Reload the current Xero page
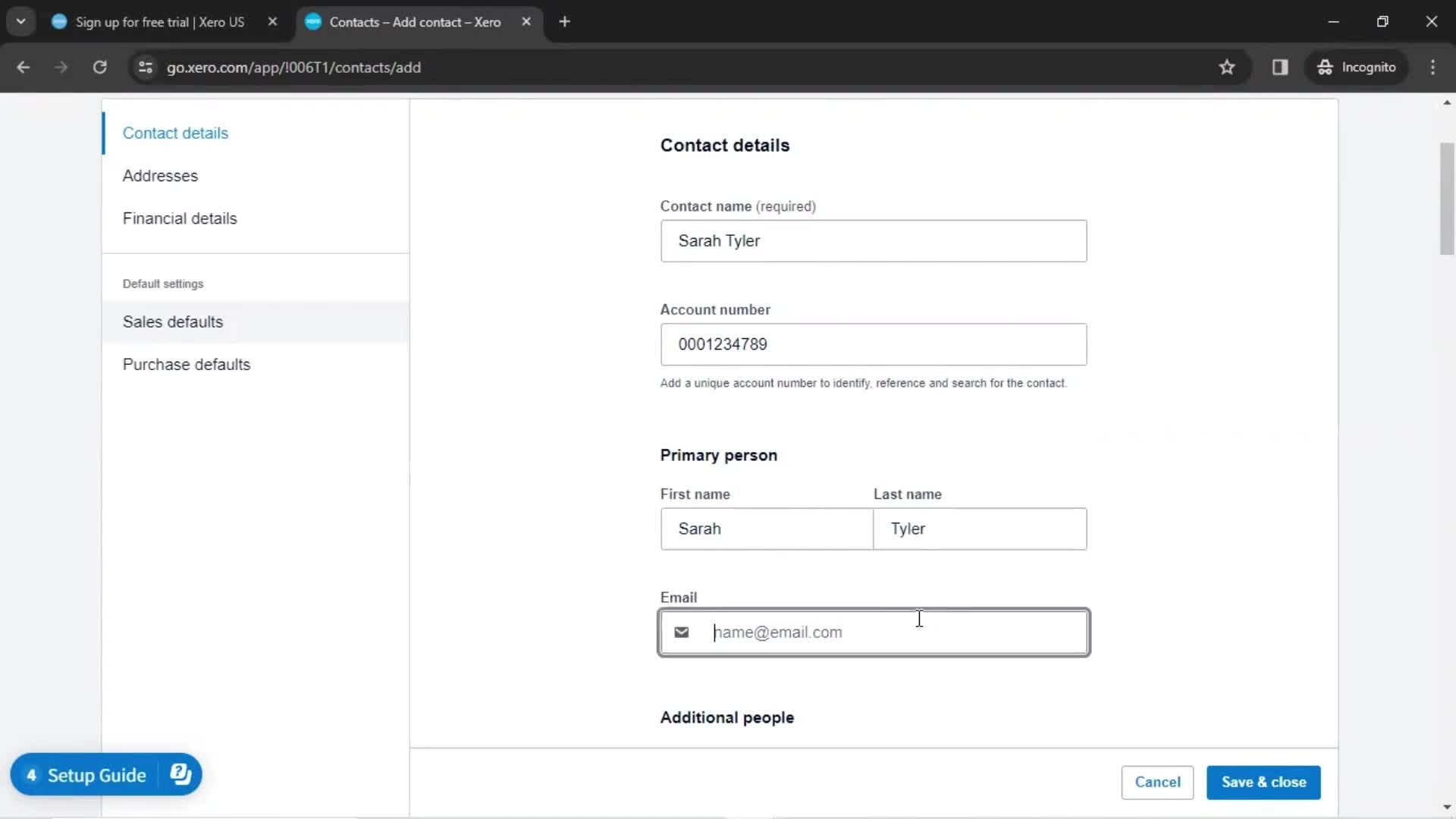1456x819 pixels. click(x=99, y=67)
